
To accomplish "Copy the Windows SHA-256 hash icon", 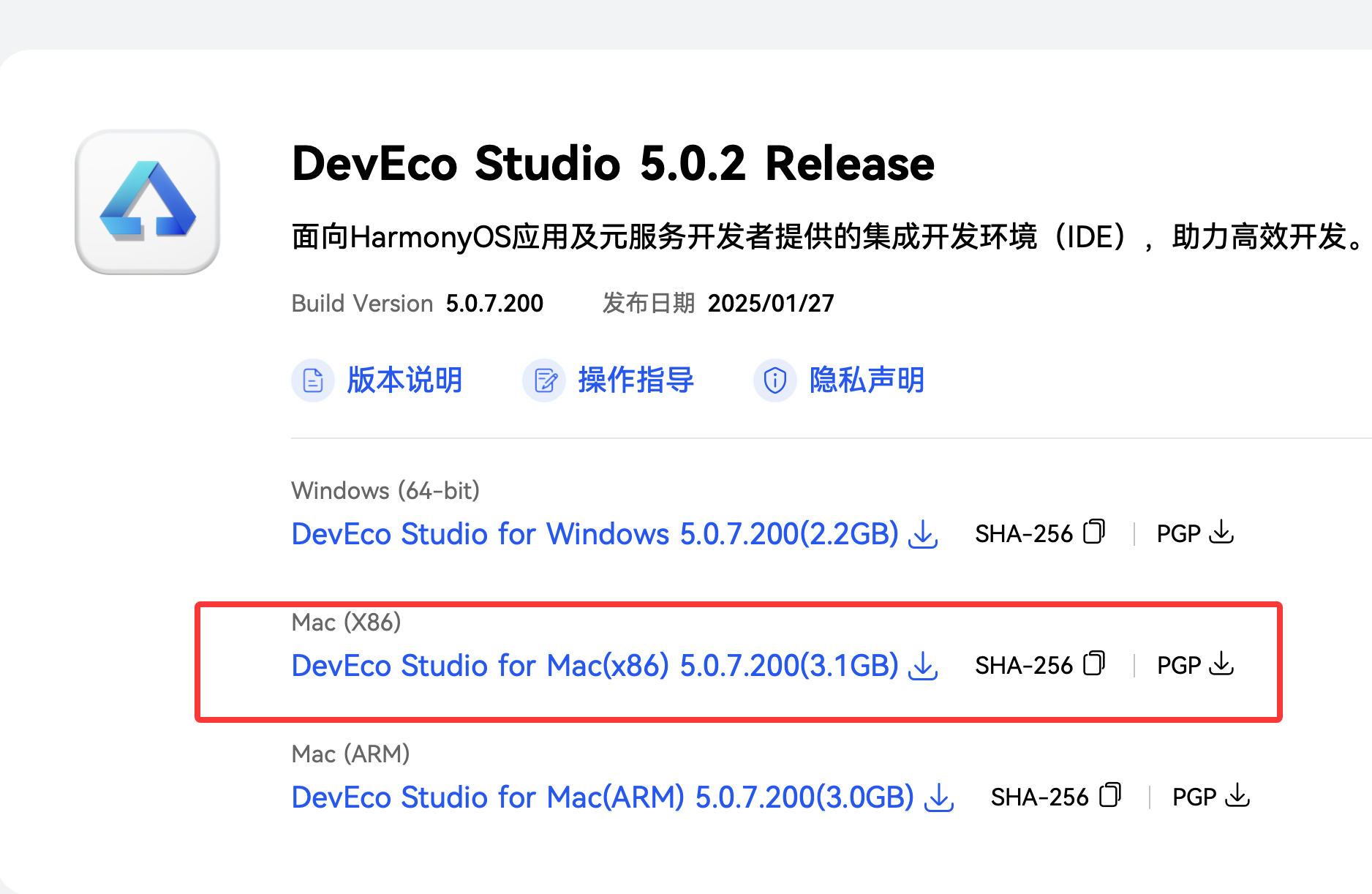I will pyautogui.click(x=1094, y=532).
